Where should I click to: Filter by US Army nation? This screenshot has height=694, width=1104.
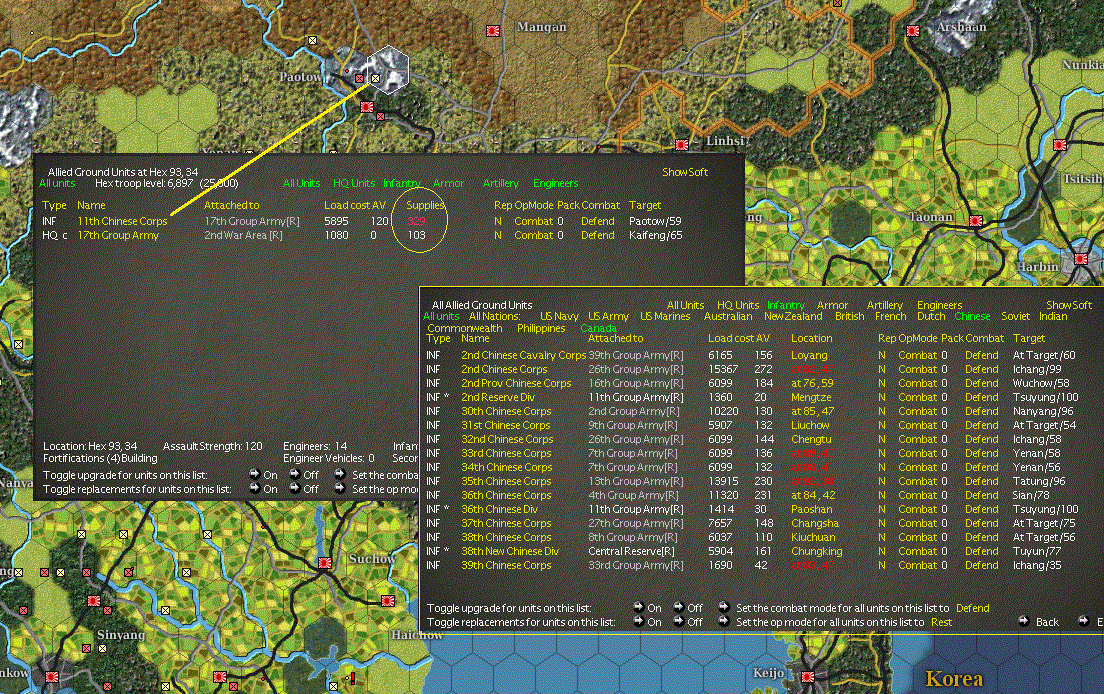(x=608, y=317)
